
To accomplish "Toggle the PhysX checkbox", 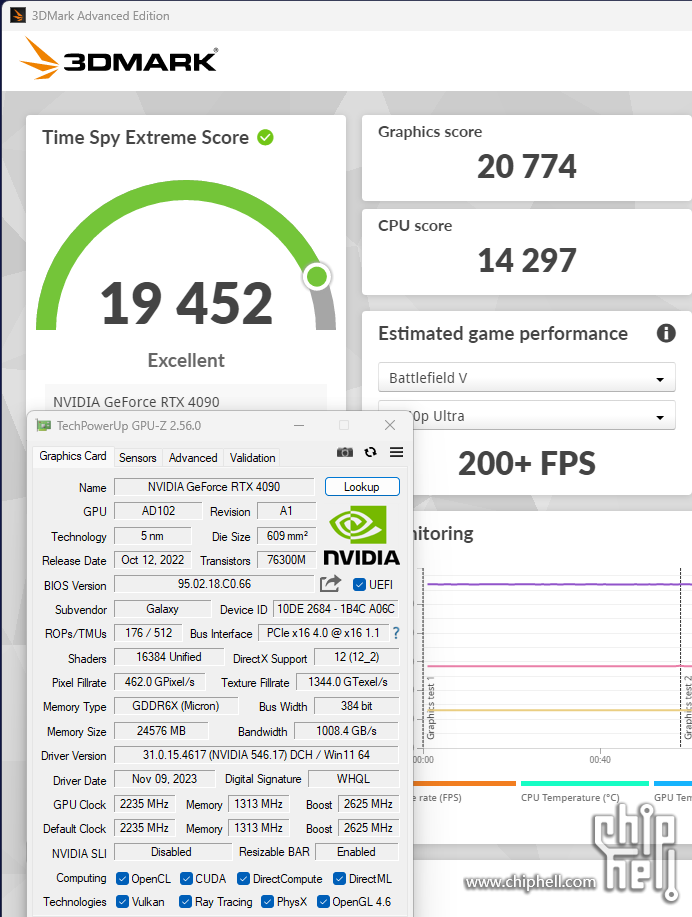I will [x=267, y=901].
